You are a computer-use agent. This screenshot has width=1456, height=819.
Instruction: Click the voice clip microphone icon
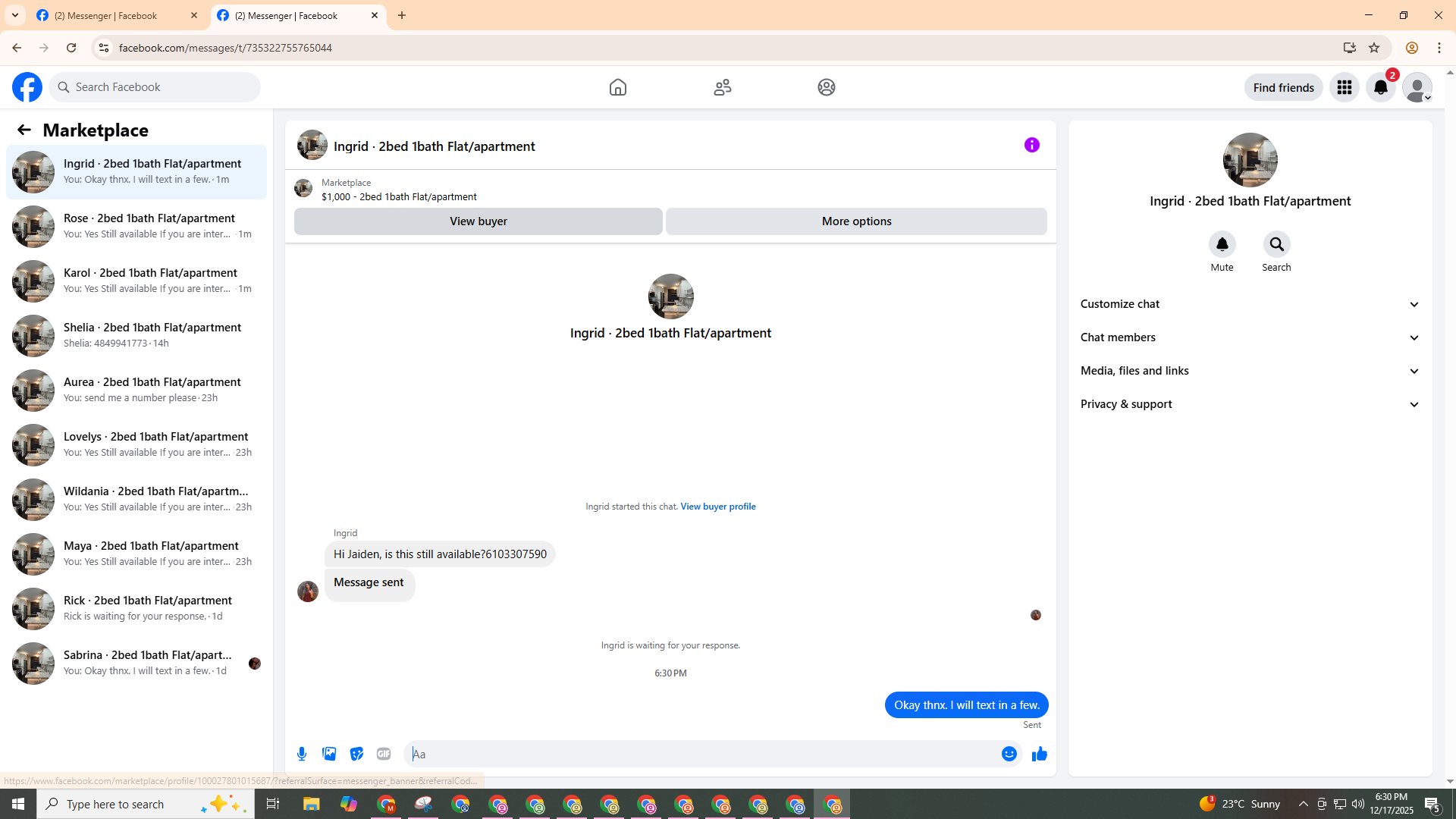pos(302,754)
